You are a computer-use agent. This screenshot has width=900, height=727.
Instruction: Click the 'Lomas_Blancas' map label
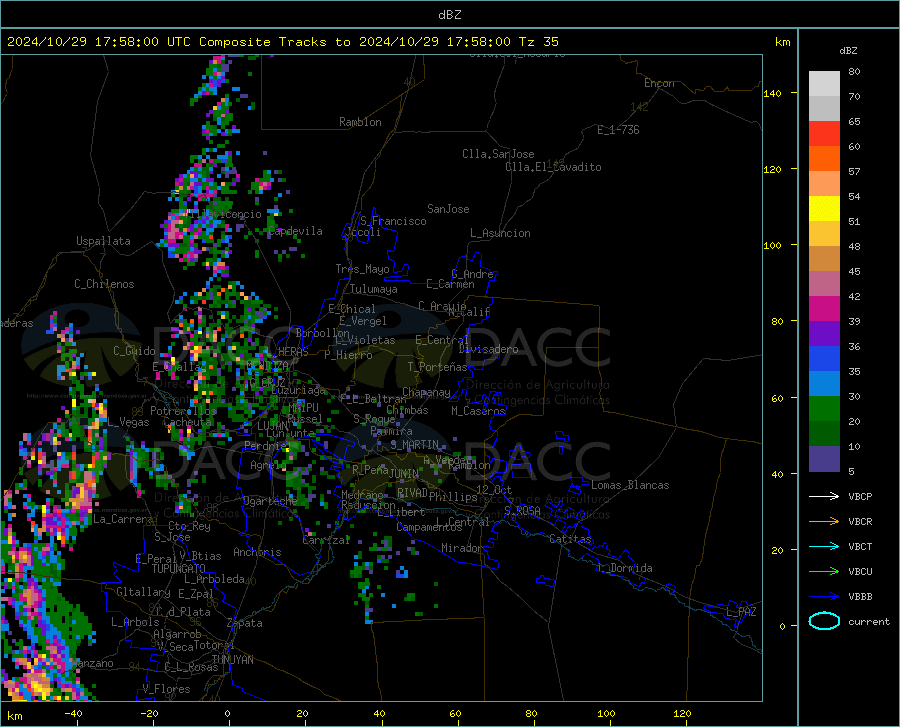click(x=630, y=485)
